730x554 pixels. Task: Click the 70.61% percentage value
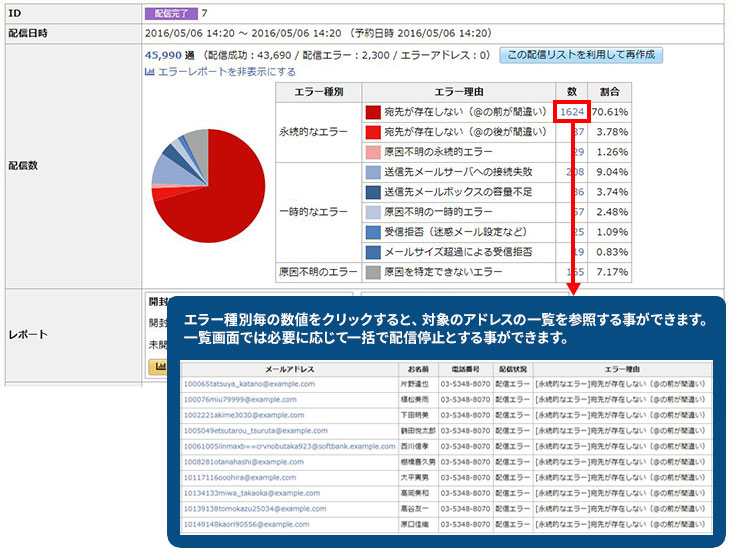point(610,112)
